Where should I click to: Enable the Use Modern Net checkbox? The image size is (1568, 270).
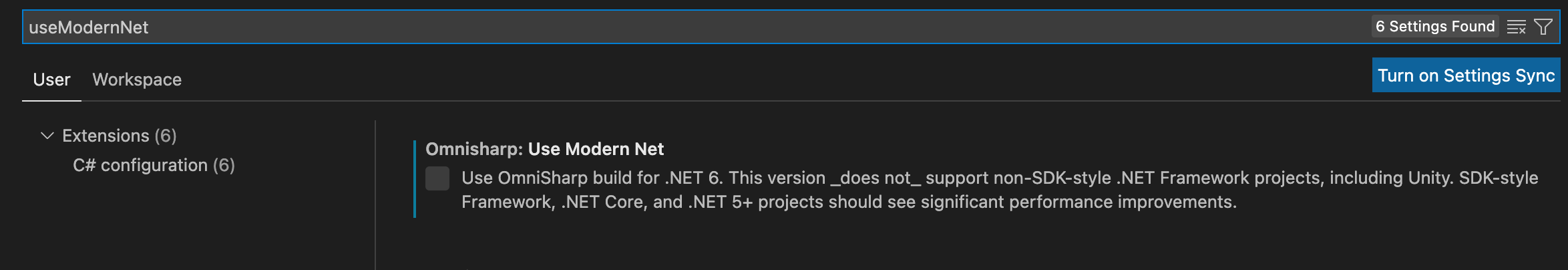click(437, 178)
